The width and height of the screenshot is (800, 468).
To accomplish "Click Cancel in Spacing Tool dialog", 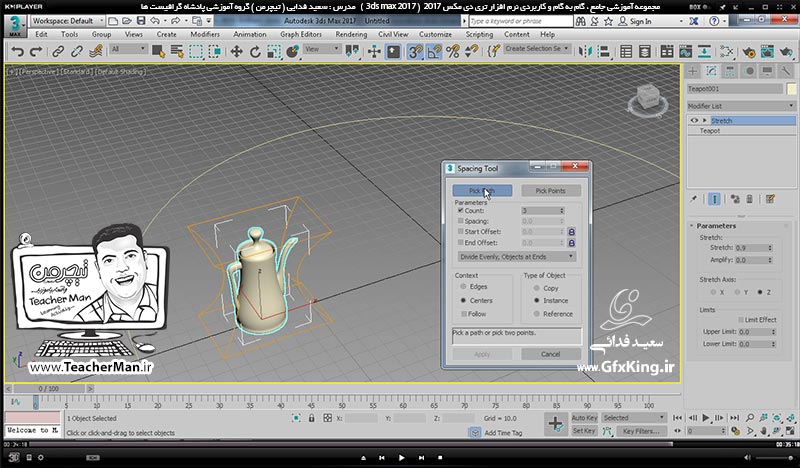I will [x=551, y=354].
